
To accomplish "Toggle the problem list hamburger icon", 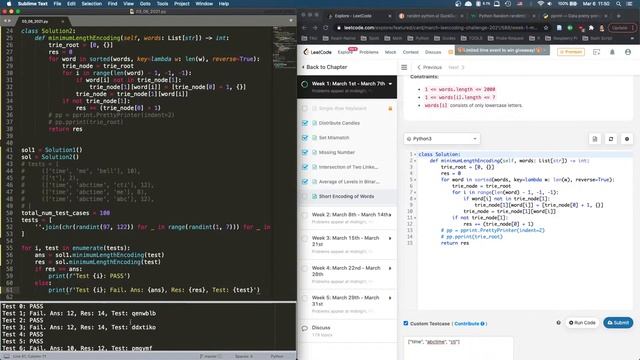I will click(404, 67).
